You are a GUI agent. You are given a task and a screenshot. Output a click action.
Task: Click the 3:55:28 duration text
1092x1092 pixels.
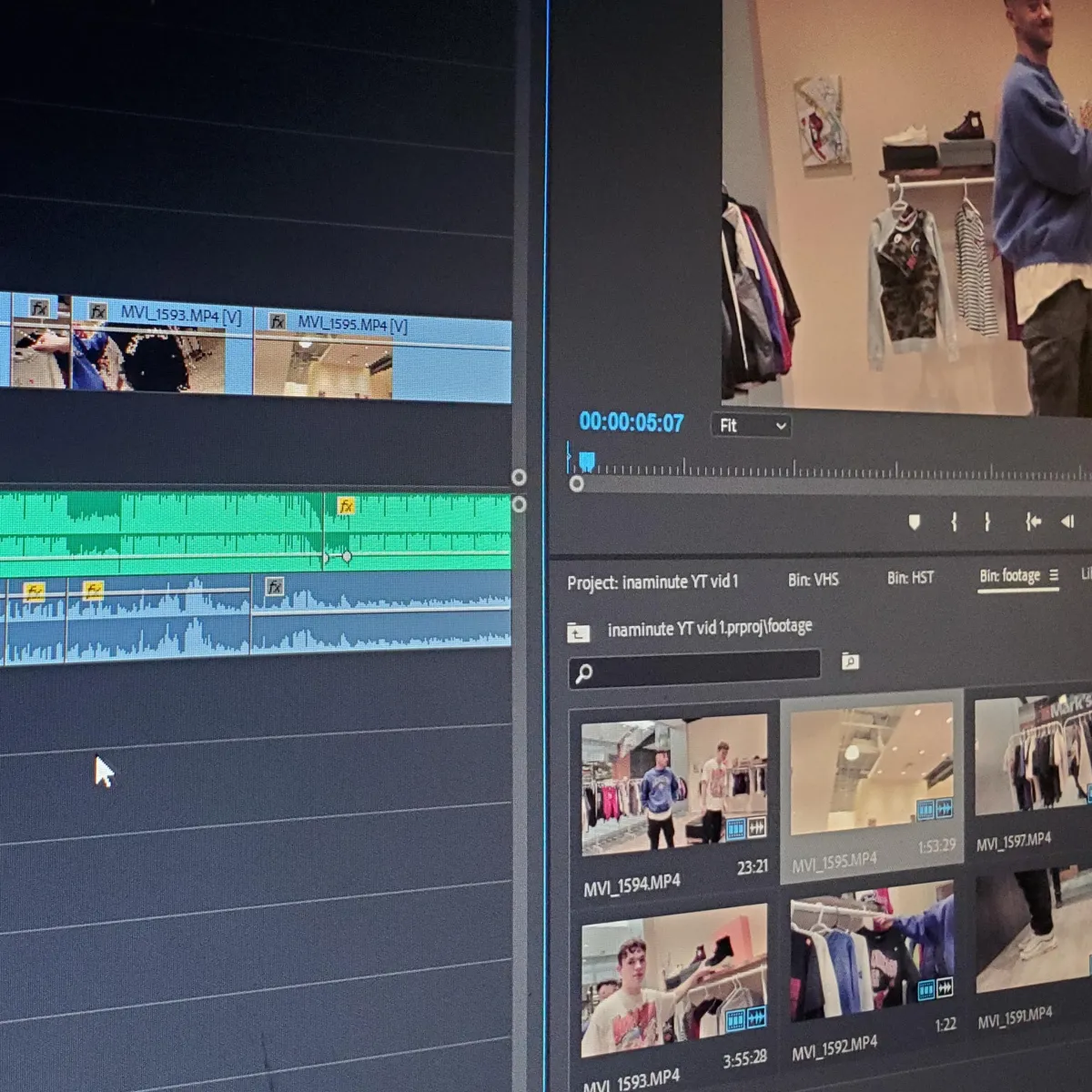tap(744, 1057)
